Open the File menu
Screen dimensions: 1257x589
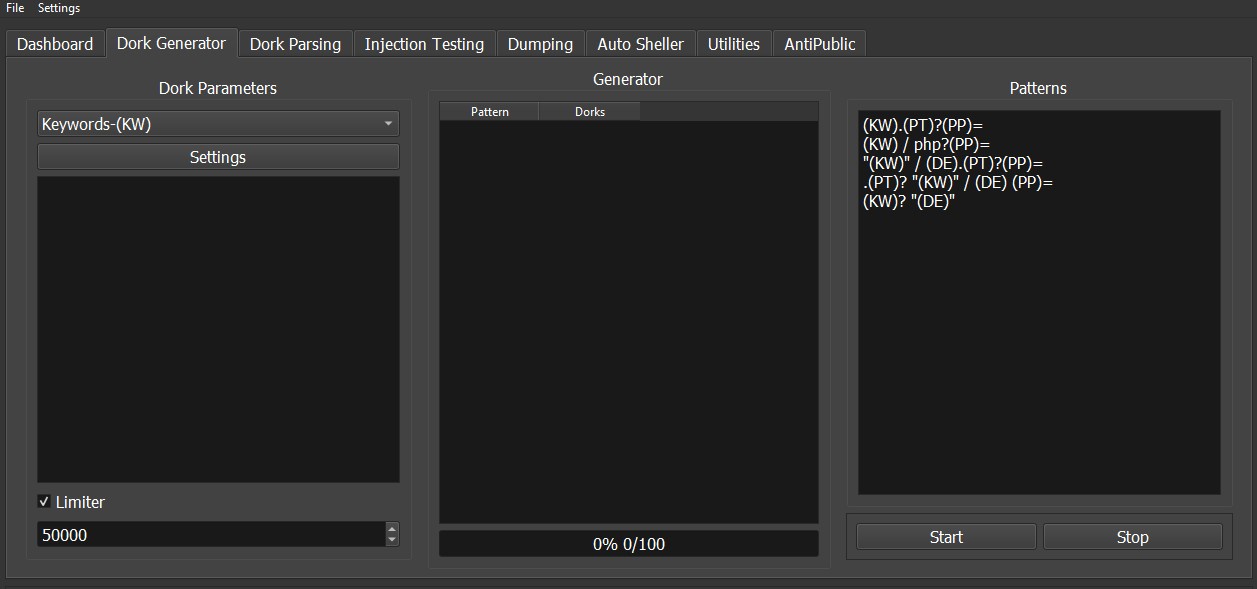pos(15,8)
